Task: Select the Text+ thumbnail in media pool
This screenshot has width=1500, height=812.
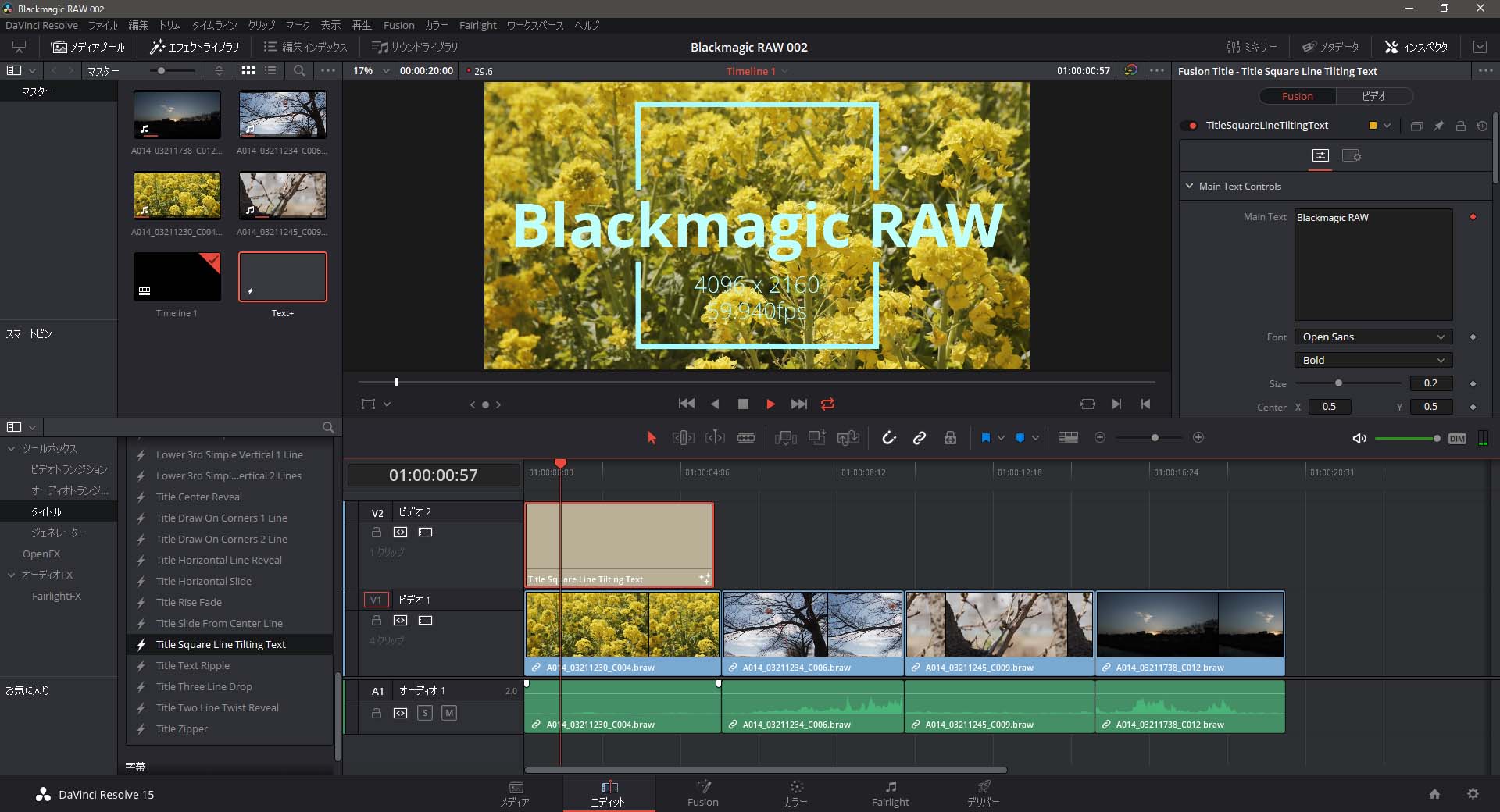Action: tap(282, 276)
